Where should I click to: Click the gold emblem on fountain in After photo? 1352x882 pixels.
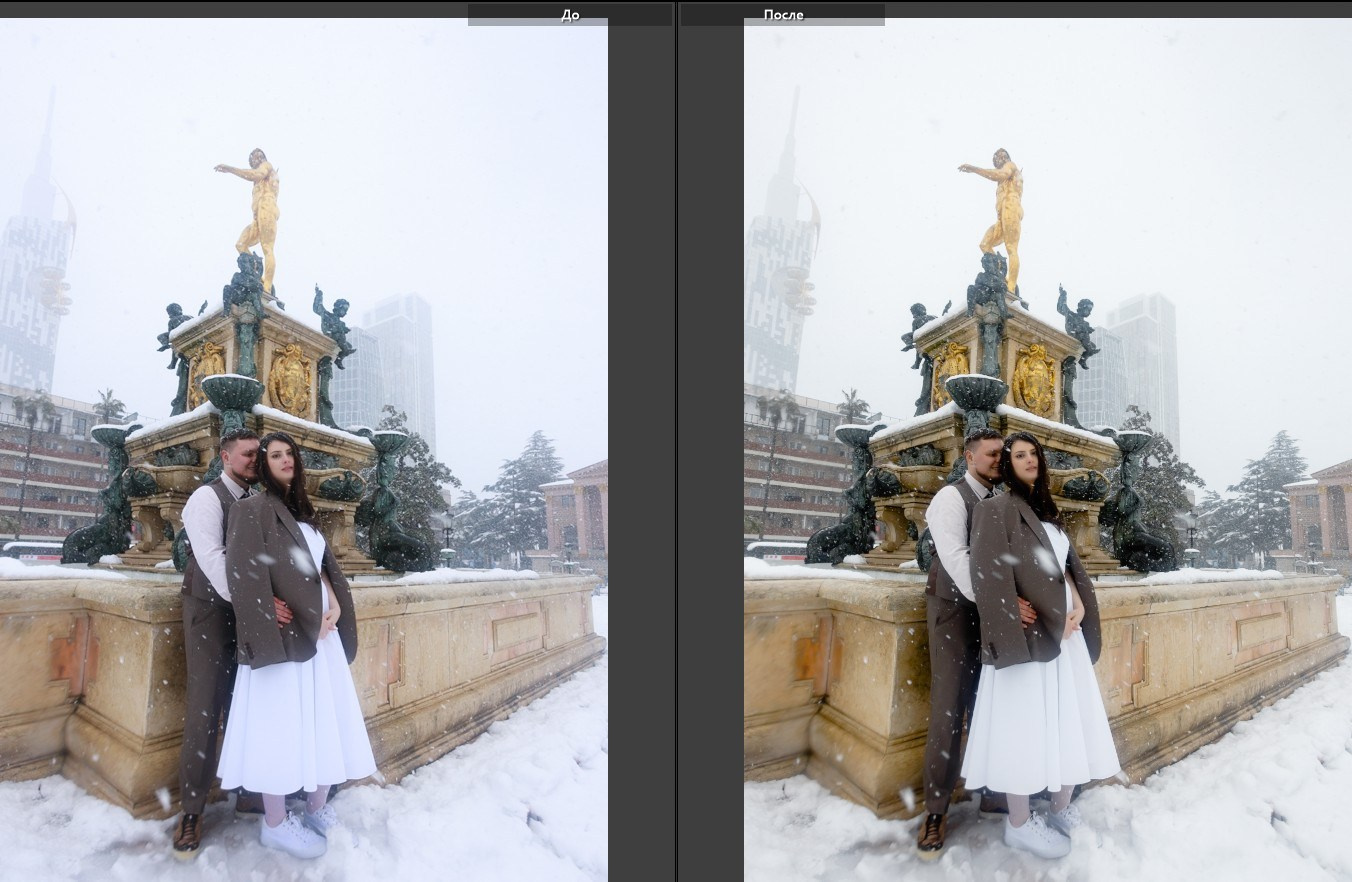pos(1032,380)
